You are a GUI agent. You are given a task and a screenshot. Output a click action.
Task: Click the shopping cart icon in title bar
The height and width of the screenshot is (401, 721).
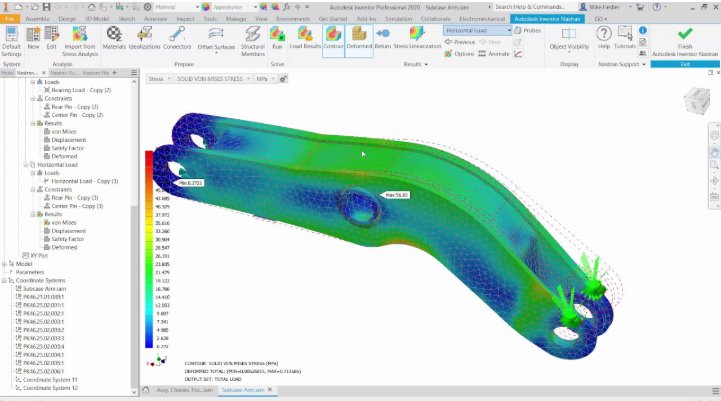click(x=640, y=7)
